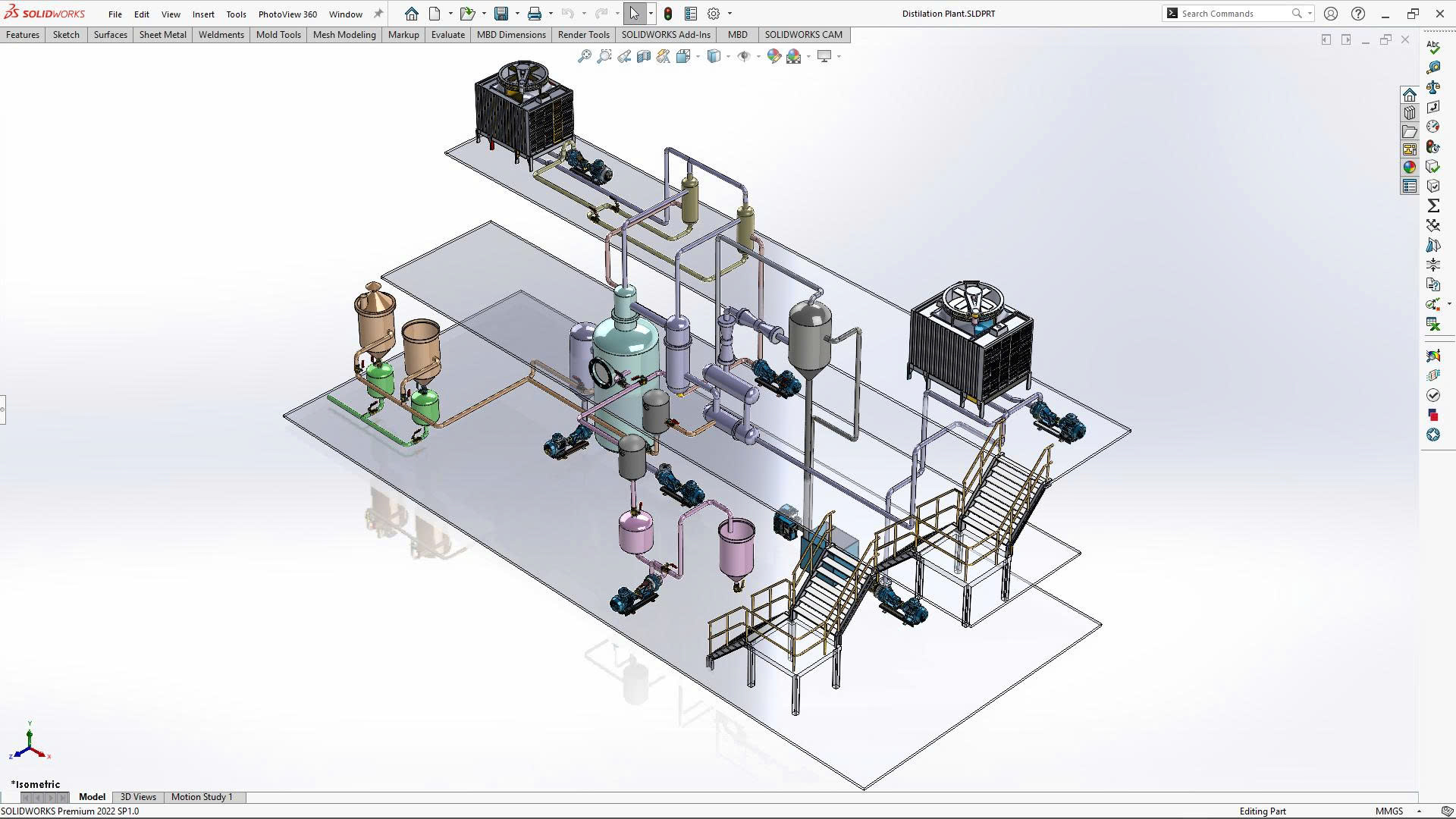Toggle the Display Style cube icon
Screen dimensions: 1456x819
714,56
